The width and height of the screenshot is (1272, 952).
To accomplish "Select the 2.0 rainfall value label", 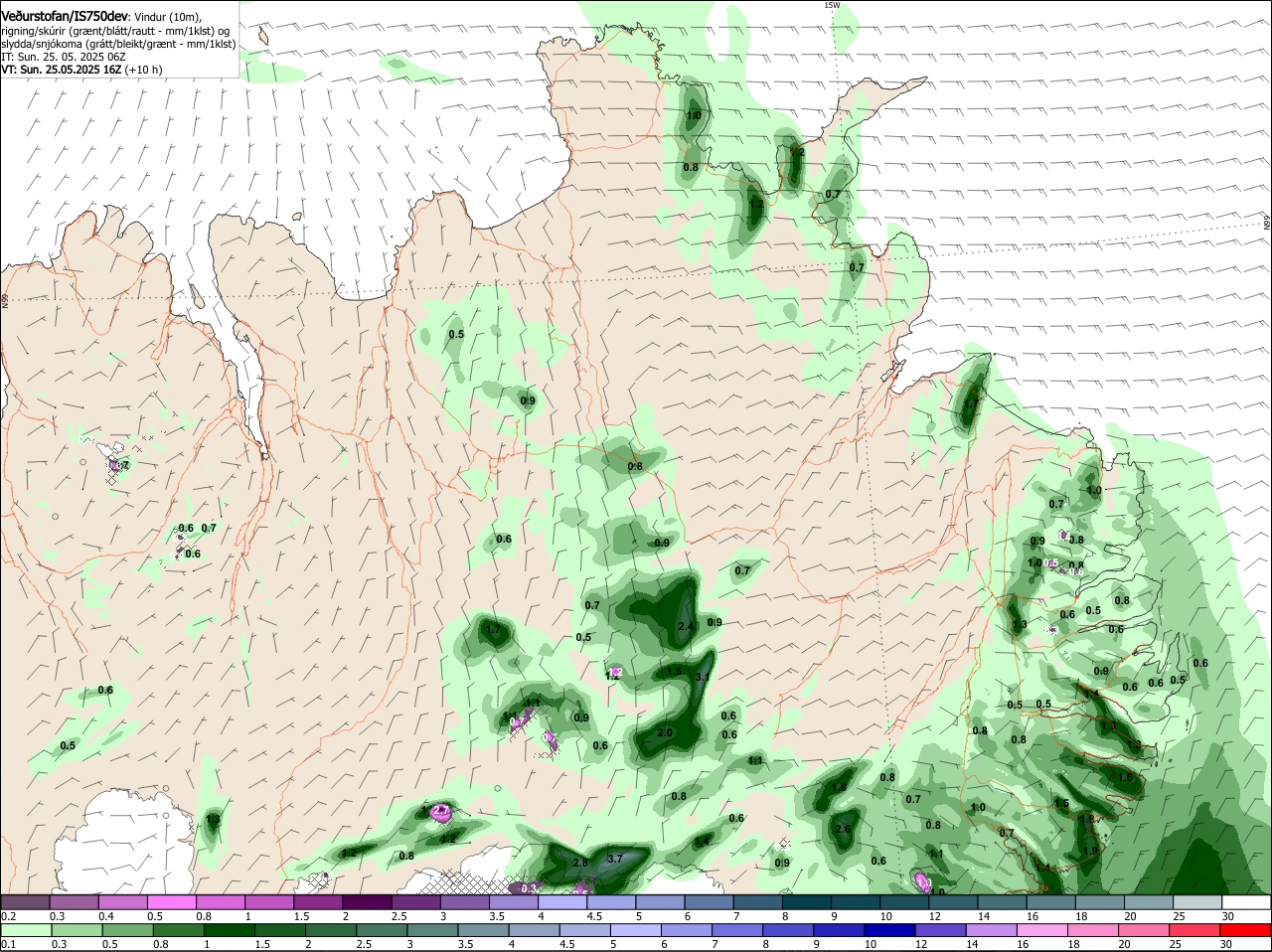I will [x=665, y=732].
